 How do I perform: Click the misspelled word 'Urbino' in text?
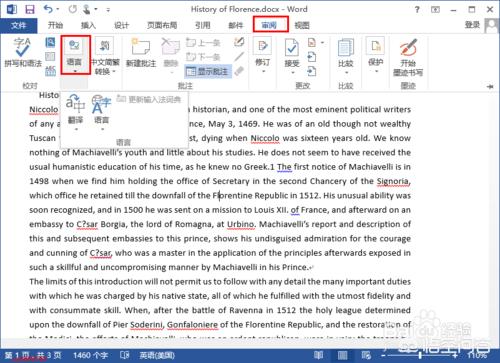(240, 224)
